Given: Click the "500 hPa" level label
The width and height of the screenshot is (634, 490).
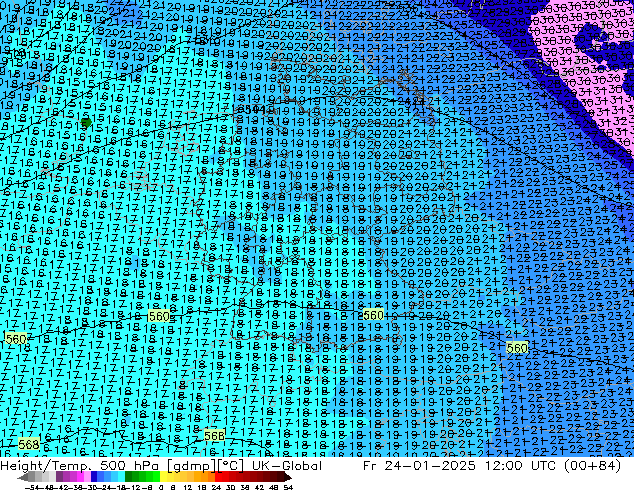Looking at the screenshot, I should click(x=130, y=466).
